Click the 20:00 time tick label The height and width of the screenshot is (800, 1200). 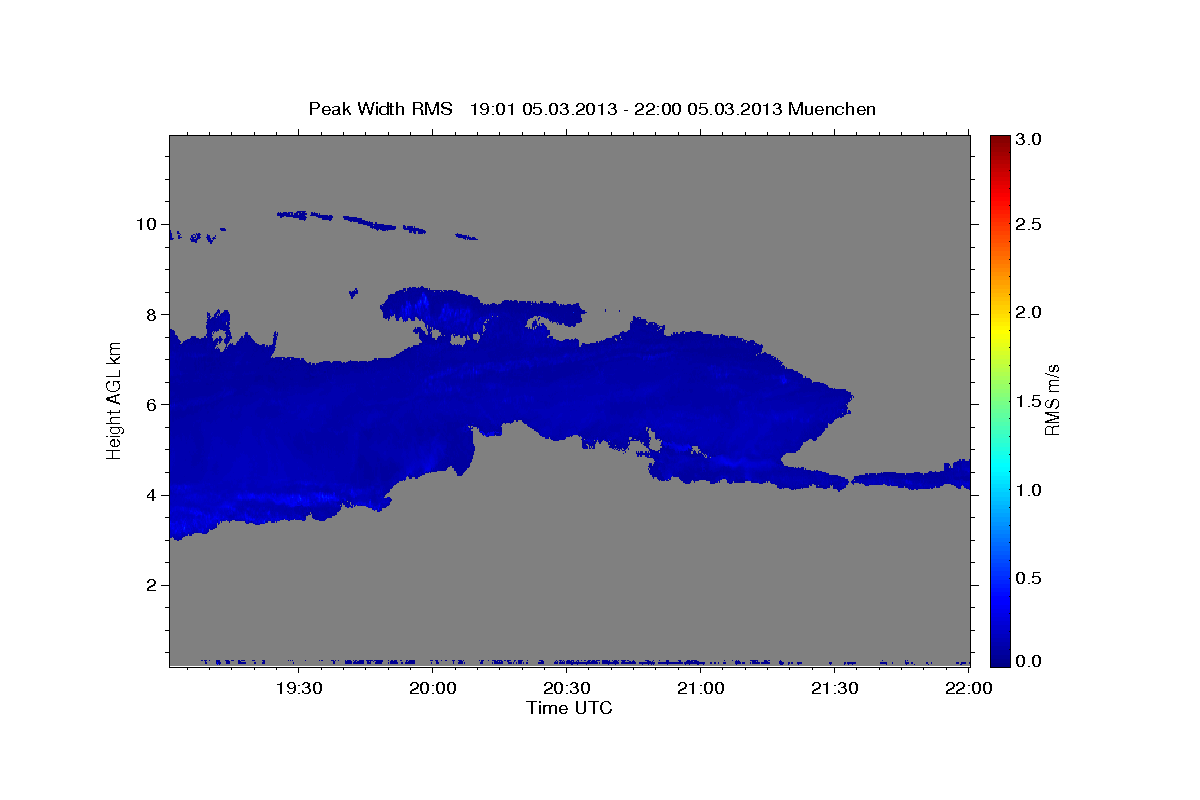point(435,689)
